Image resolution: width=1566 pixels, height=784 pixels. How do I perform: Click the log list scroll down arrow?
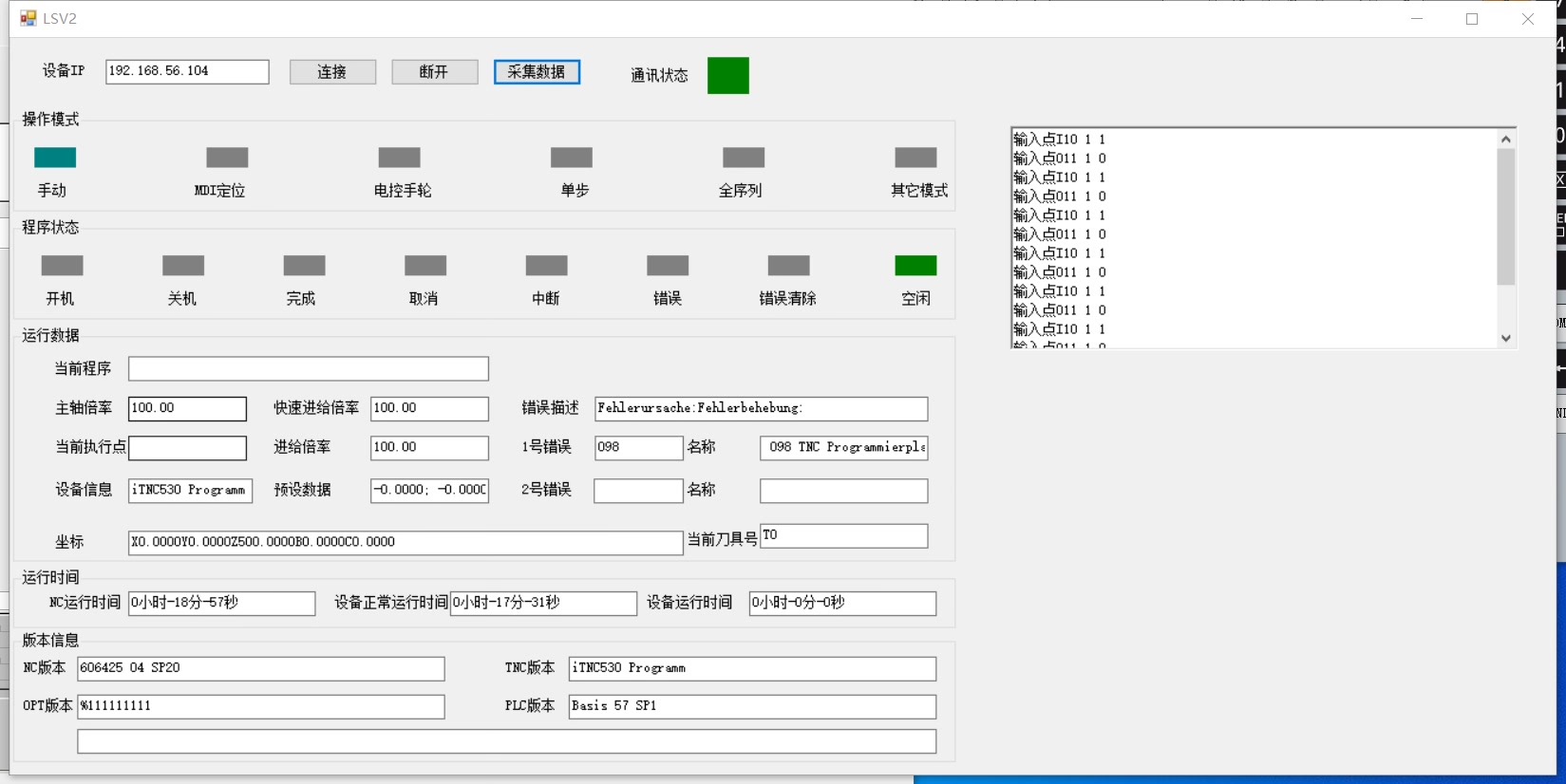click(x=1505, y=338)
